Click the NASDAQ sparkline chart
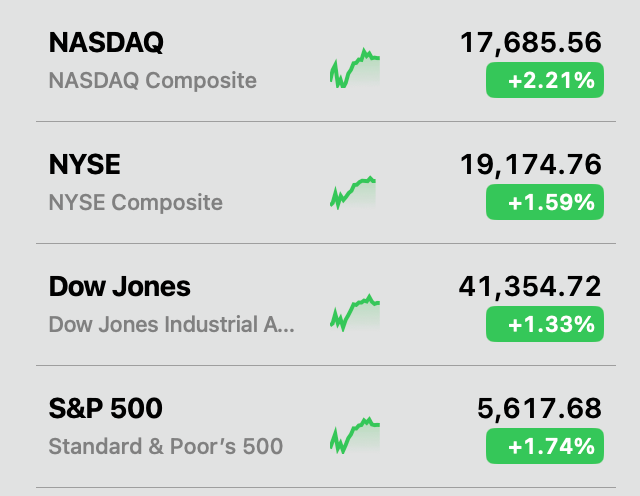Image resolution: width=640 pixels, height=496 pixels. pyautogui.click(x=355, y=70)
